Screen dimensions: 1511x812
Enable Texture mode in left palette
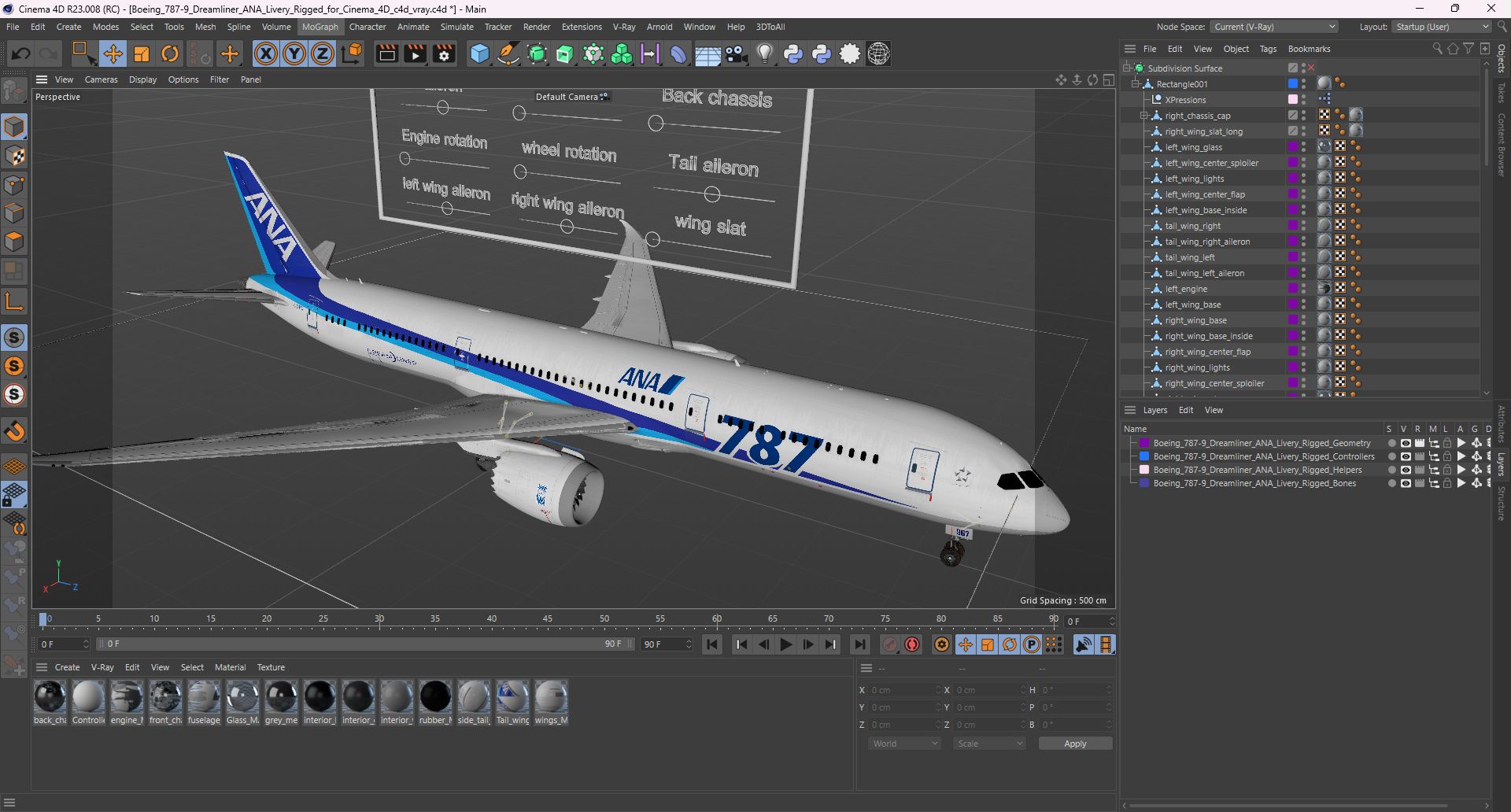(14, 156)
